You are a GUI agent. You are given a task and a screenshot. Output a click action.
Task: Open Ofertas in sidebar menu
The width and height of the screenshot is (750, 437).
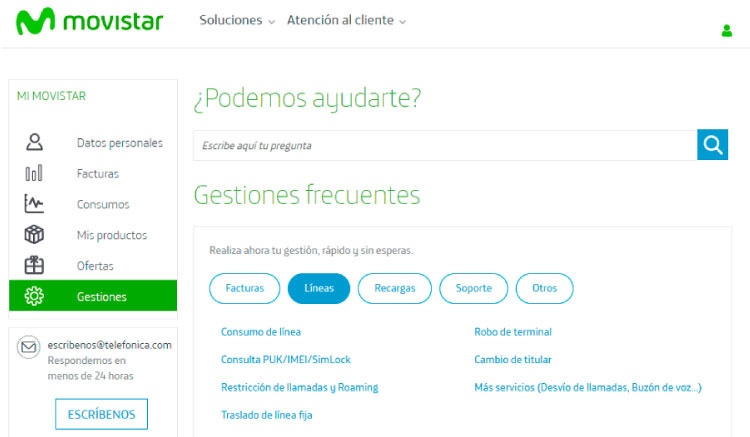point(93,265)
